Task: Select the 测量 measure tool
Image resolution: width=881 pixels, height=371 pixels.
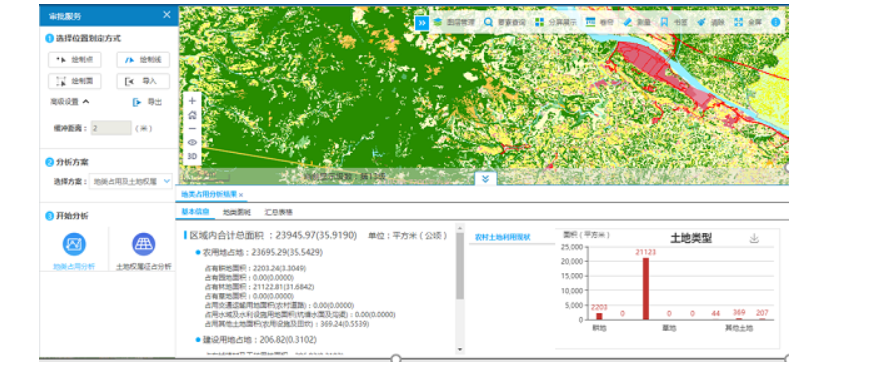Action: coord(637,22)
